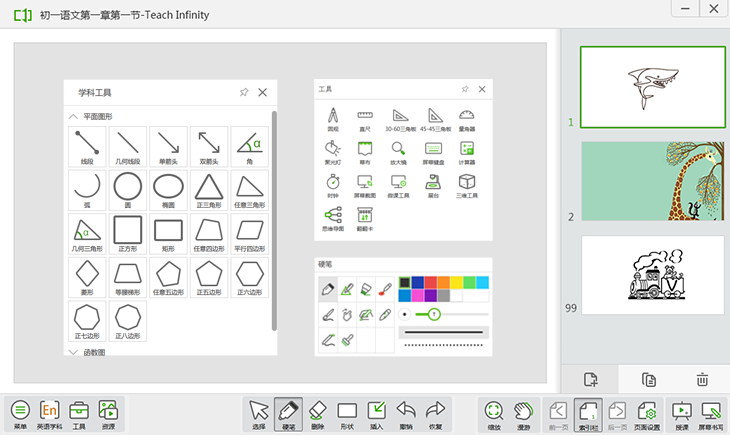Open the 放大镜 magnifier tool
730x435 pixels.
[x=399, y=151]
